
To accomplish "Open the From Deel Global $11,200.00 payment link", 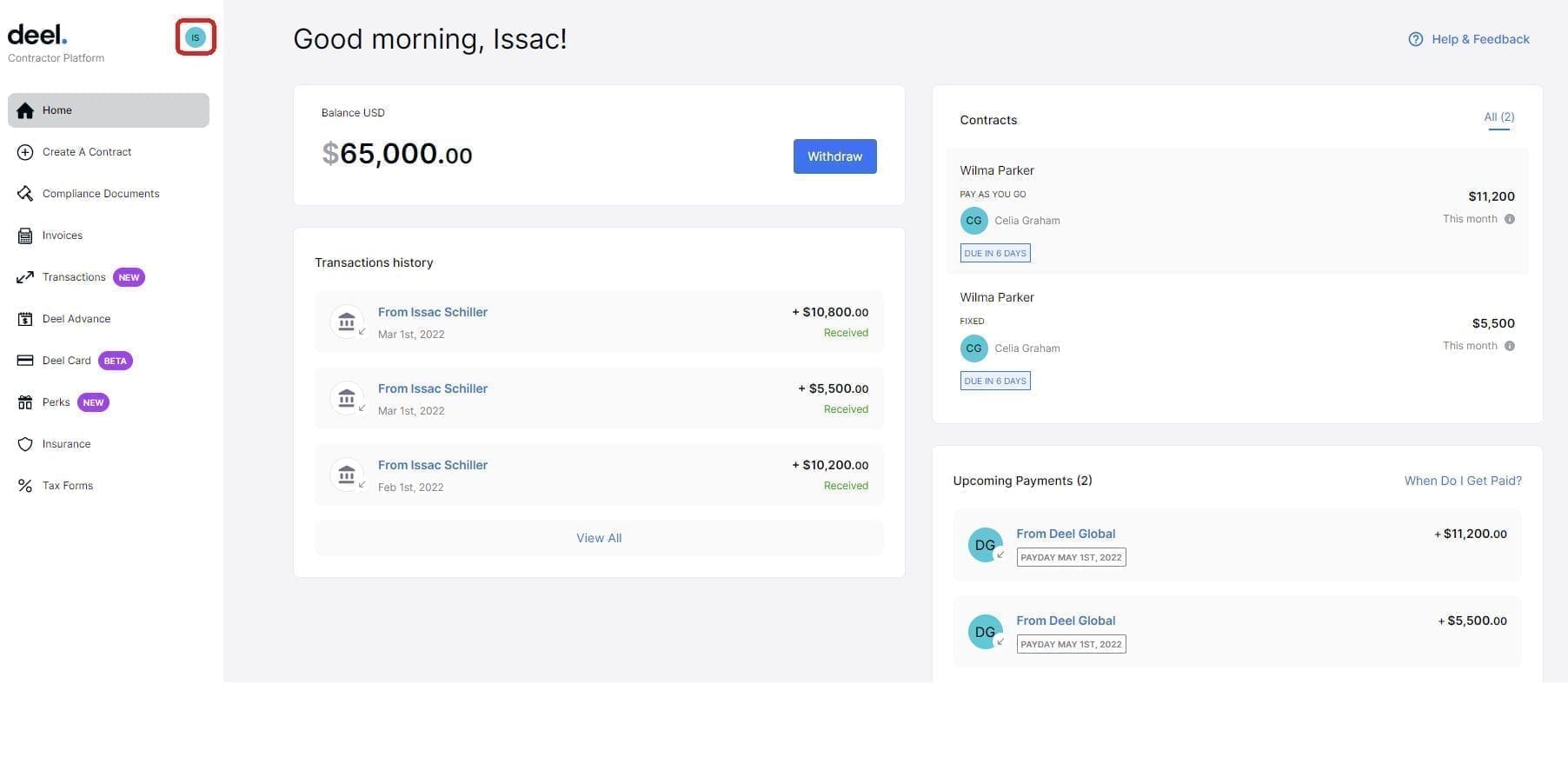I will (x=1066, y=534).
